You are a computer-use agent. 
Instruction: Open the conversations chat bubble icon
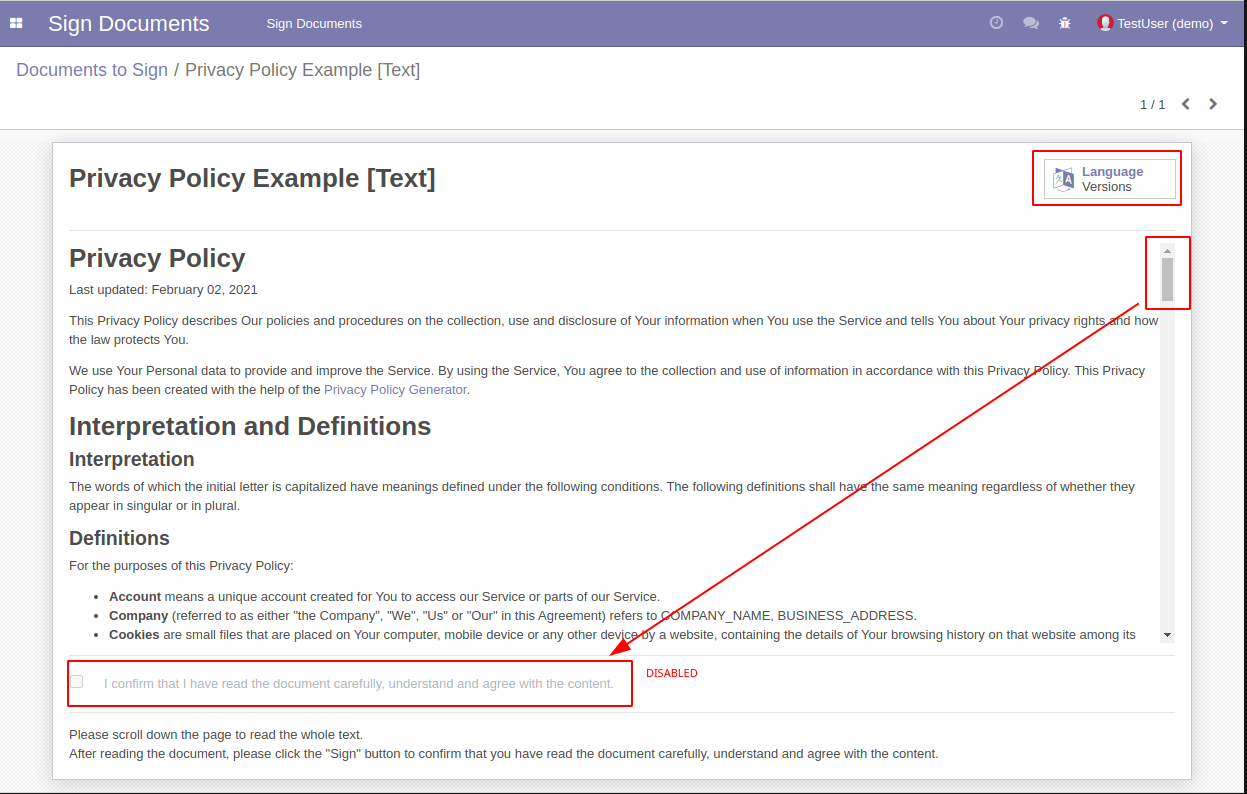1030,23
